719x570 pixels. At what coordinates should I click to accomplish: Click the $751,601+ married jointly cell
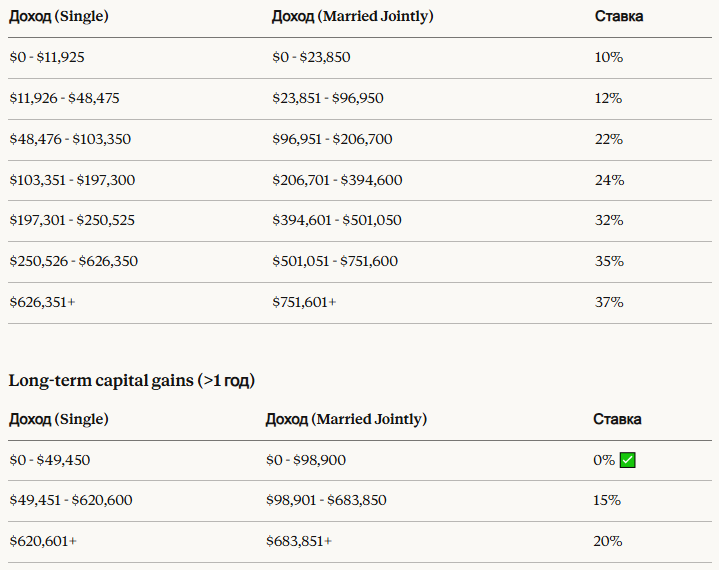coord(304,302)
